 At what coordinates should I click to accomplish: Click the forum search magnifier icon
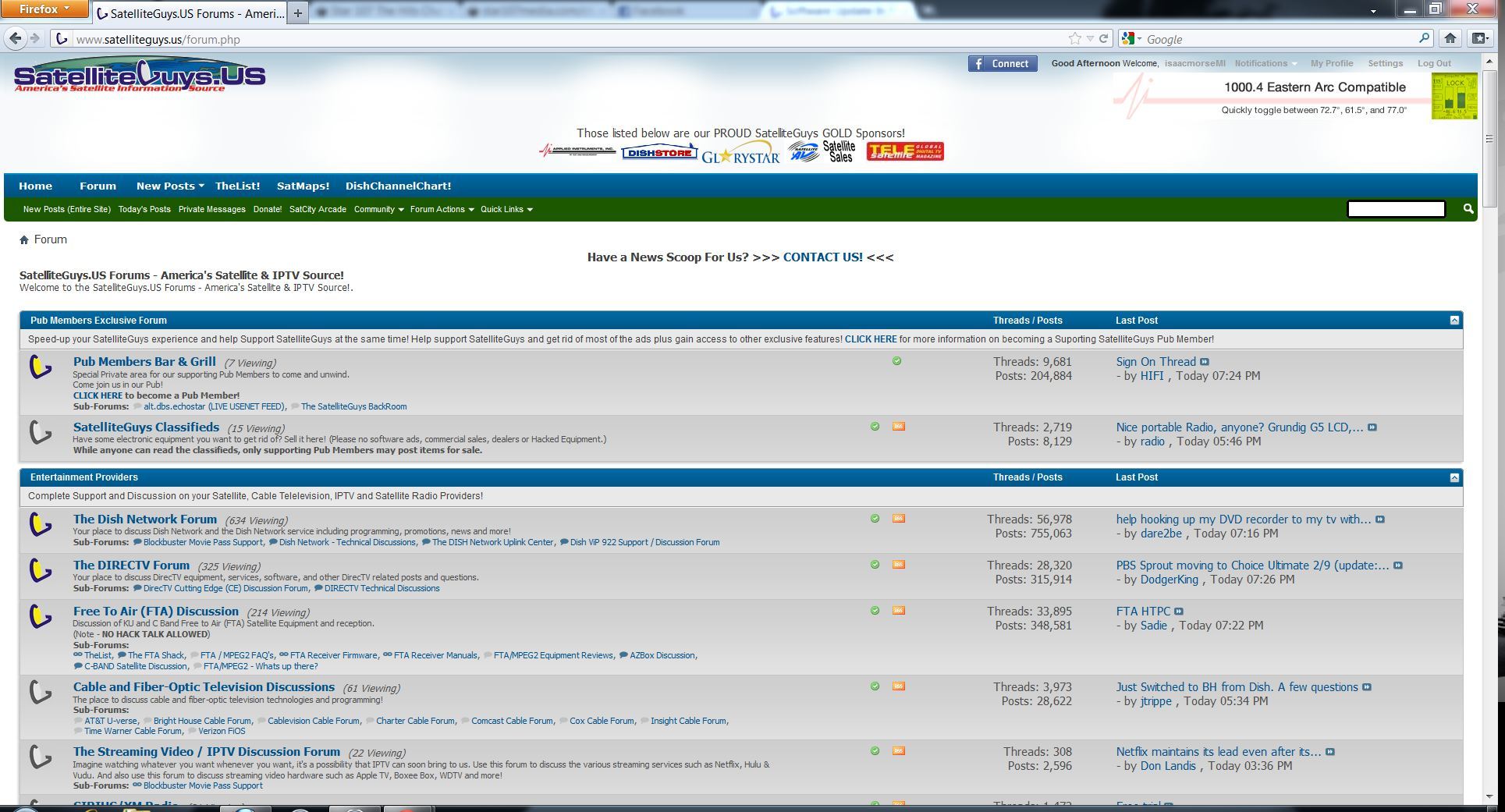[x=1468, y=209]
